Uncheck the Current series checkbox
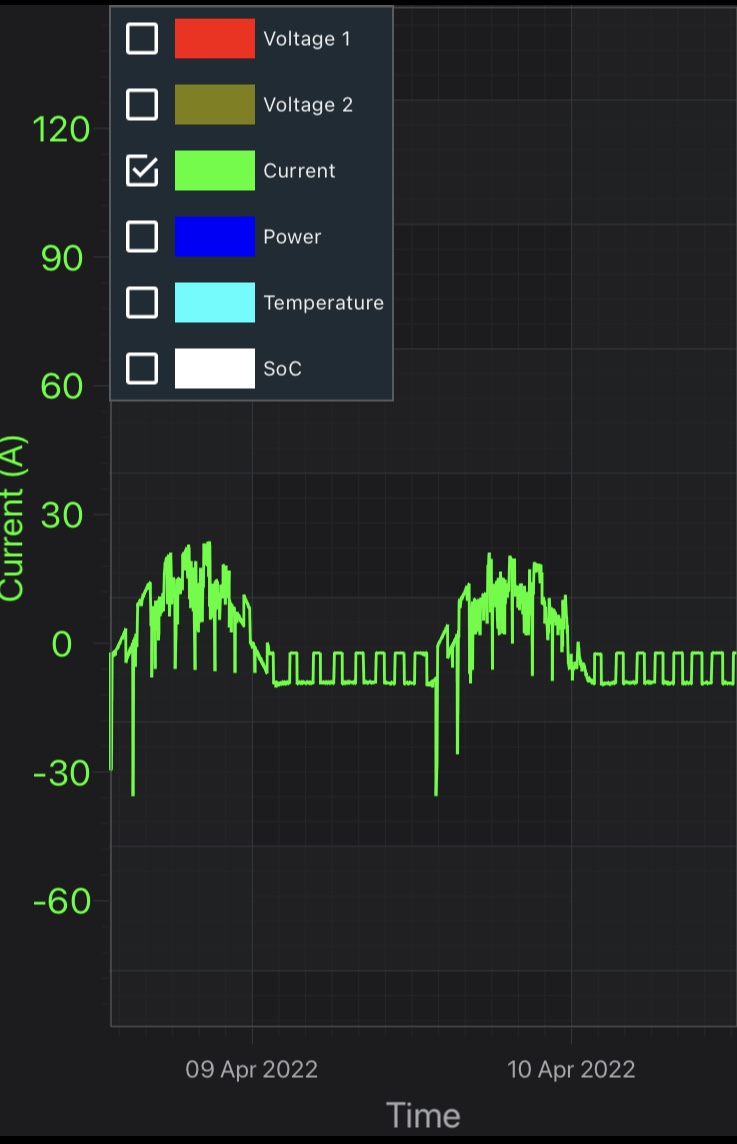Viewport: 737px width, 1144px height. pos(142,170)
